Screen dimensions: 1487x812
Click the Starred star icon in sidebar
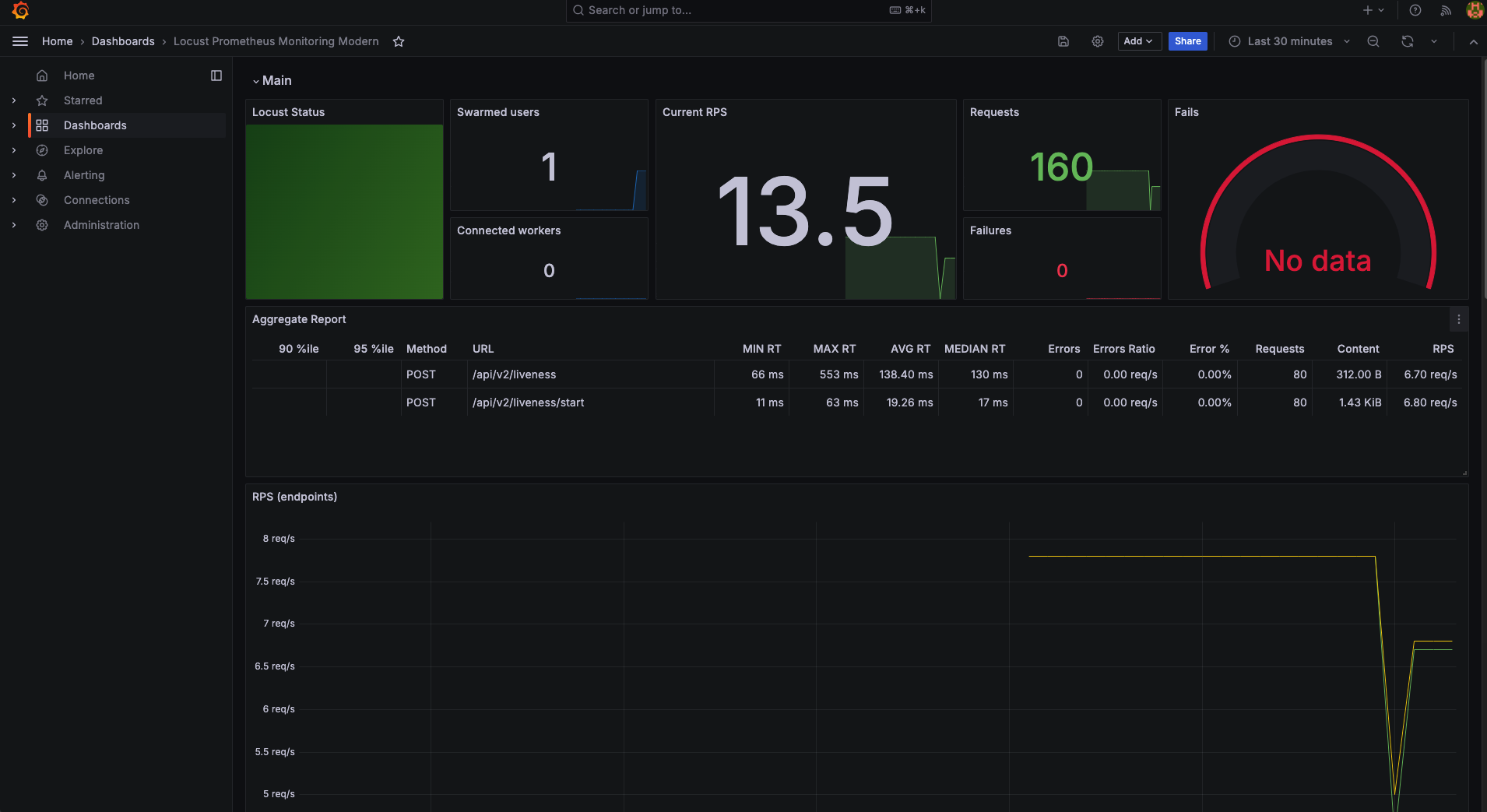coord(42,100)
